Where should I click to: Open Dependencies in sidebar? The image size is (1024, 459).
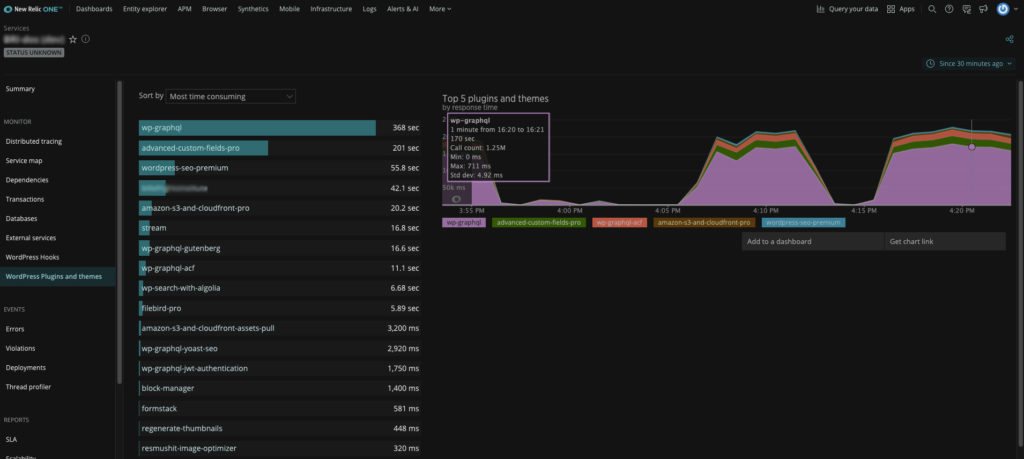(x=27, y=180)
